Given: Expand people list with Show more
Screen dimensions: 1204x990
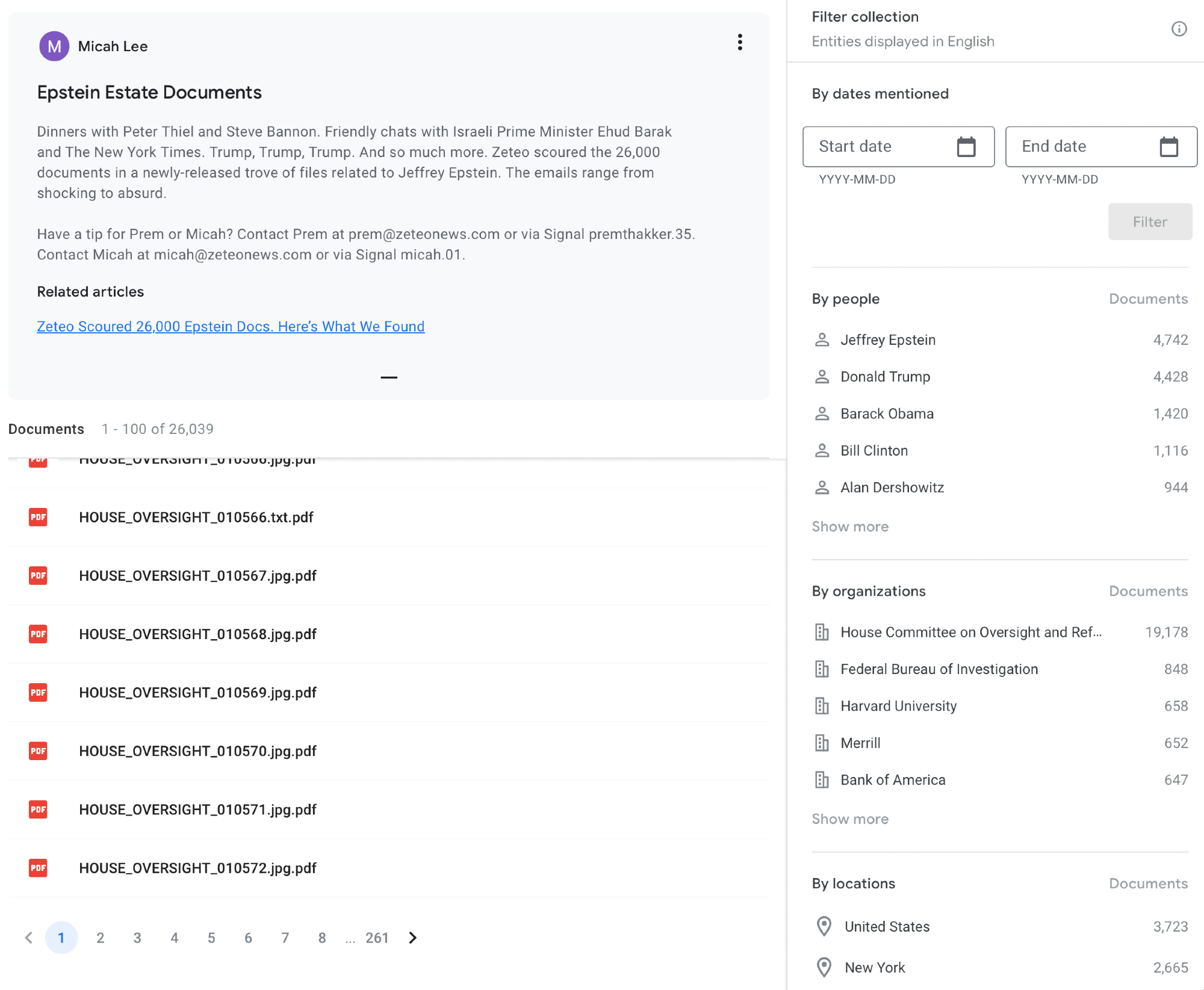Looking at the screenshot, I should pos(850,527).
